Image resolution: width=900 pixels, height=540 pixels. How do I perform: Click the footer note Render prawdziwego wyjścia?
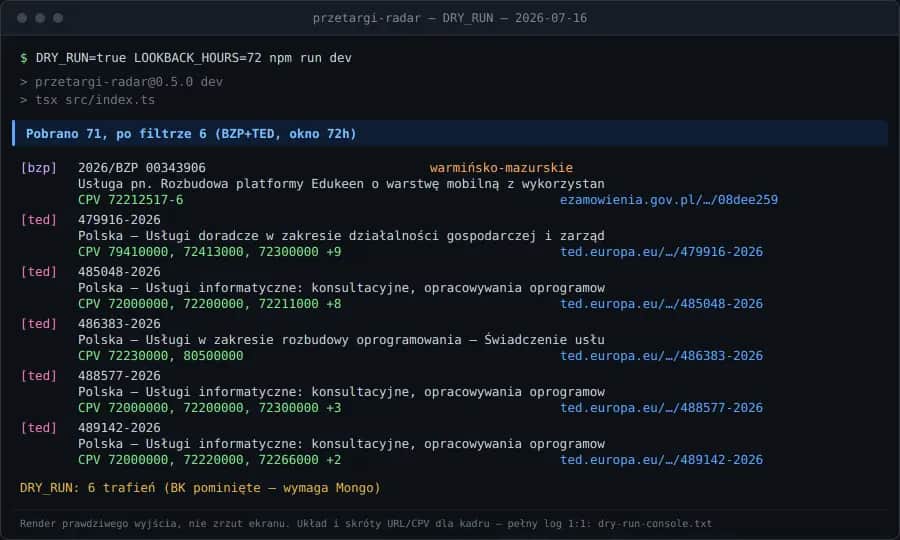tap(366, 523)
